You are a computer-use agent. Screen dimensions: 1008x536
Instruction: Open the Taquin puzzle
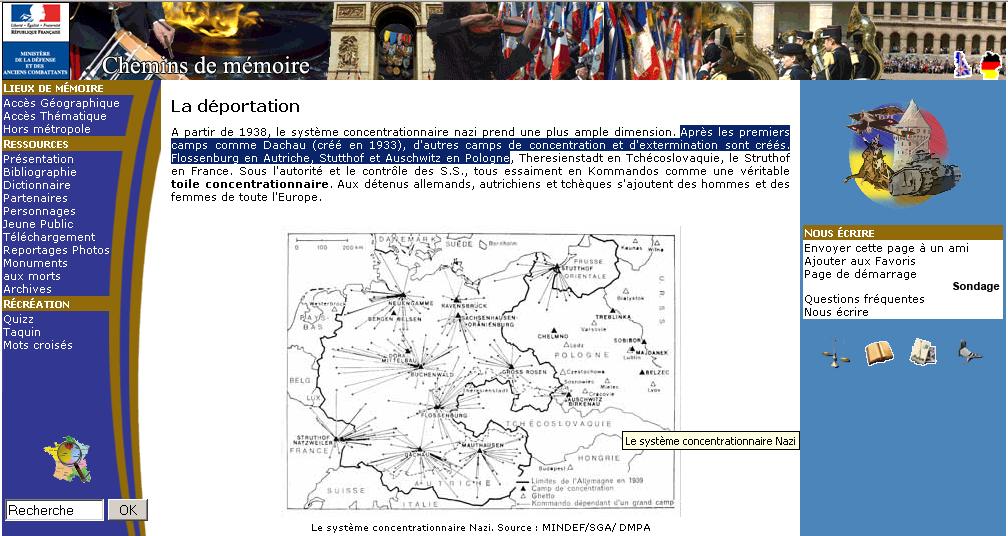pos(21,332)
